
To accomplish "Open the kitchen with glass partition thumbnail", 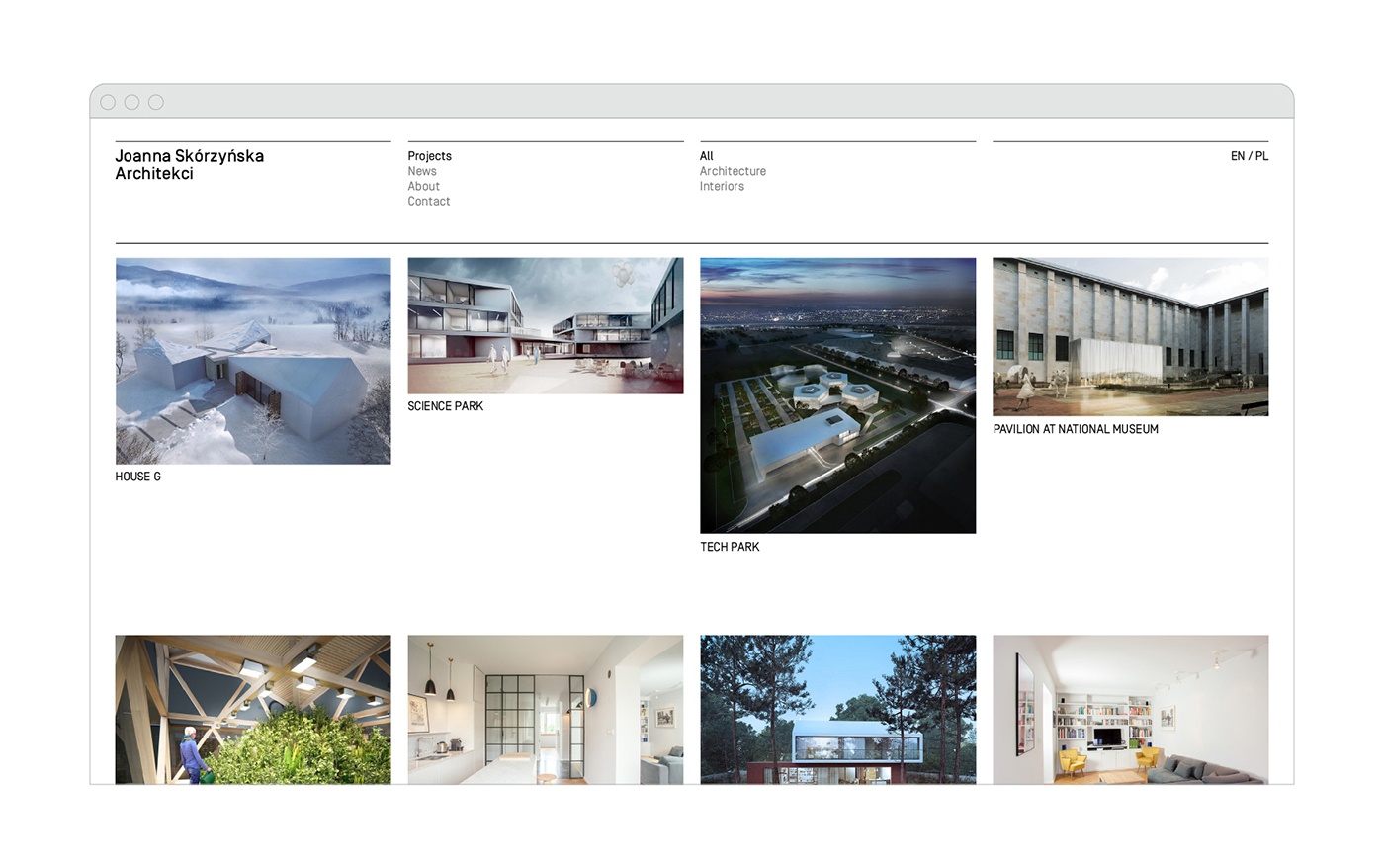I will click(545, 709).
